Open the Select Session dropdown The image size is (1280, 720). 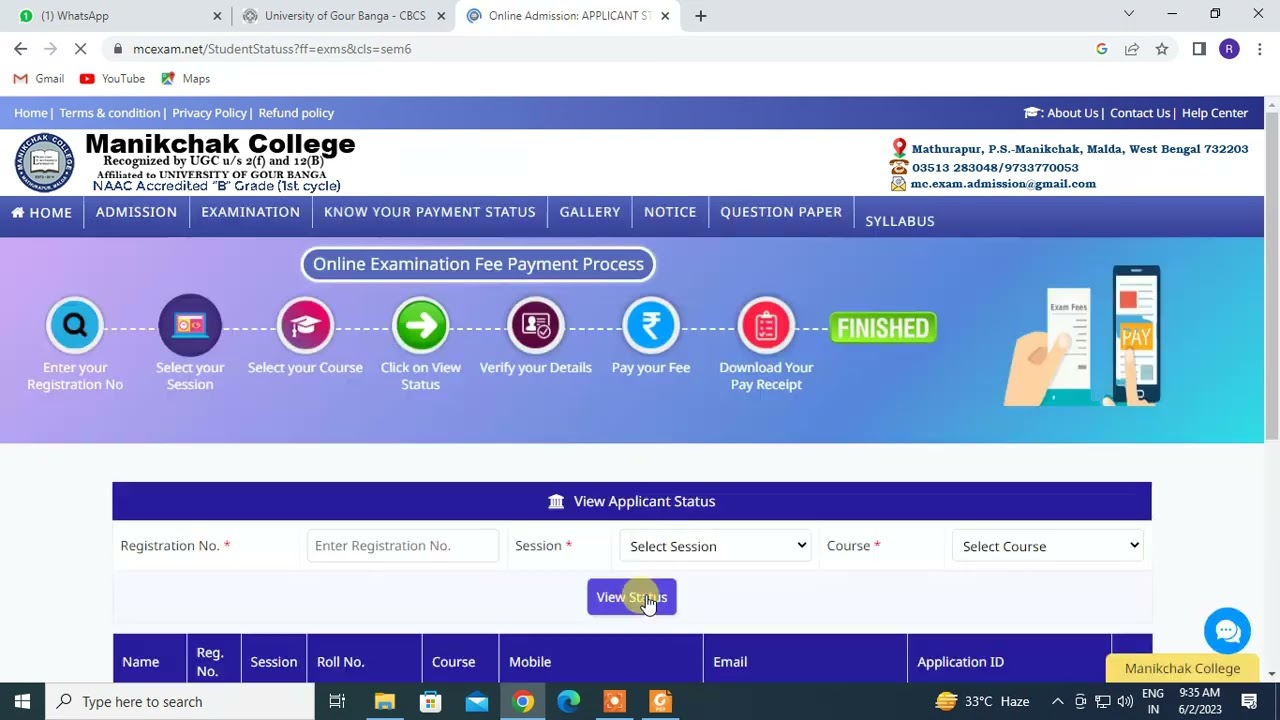click(717, 546)
